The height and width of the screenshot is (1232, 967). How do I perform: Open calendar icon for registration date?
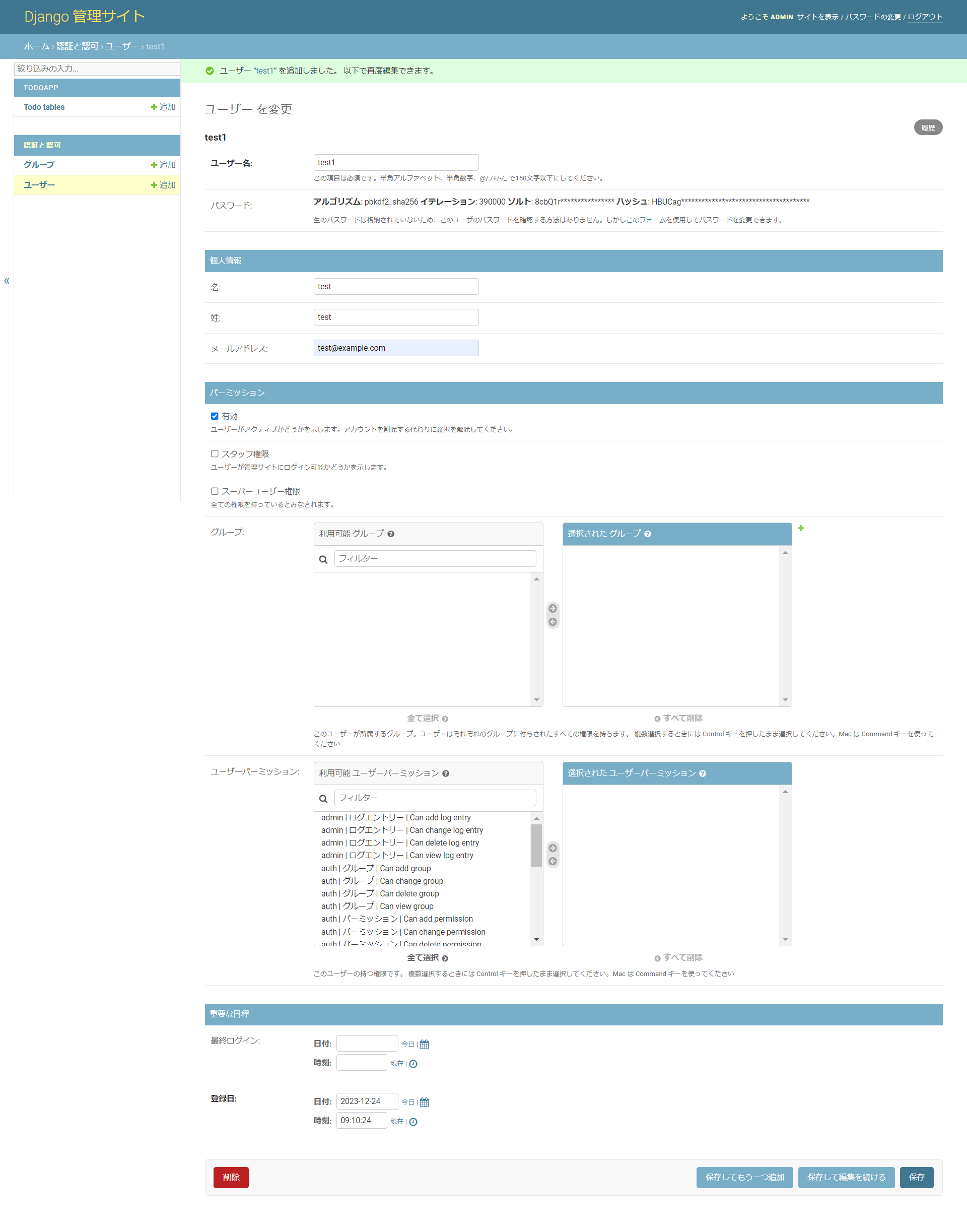pos(424,1101)
